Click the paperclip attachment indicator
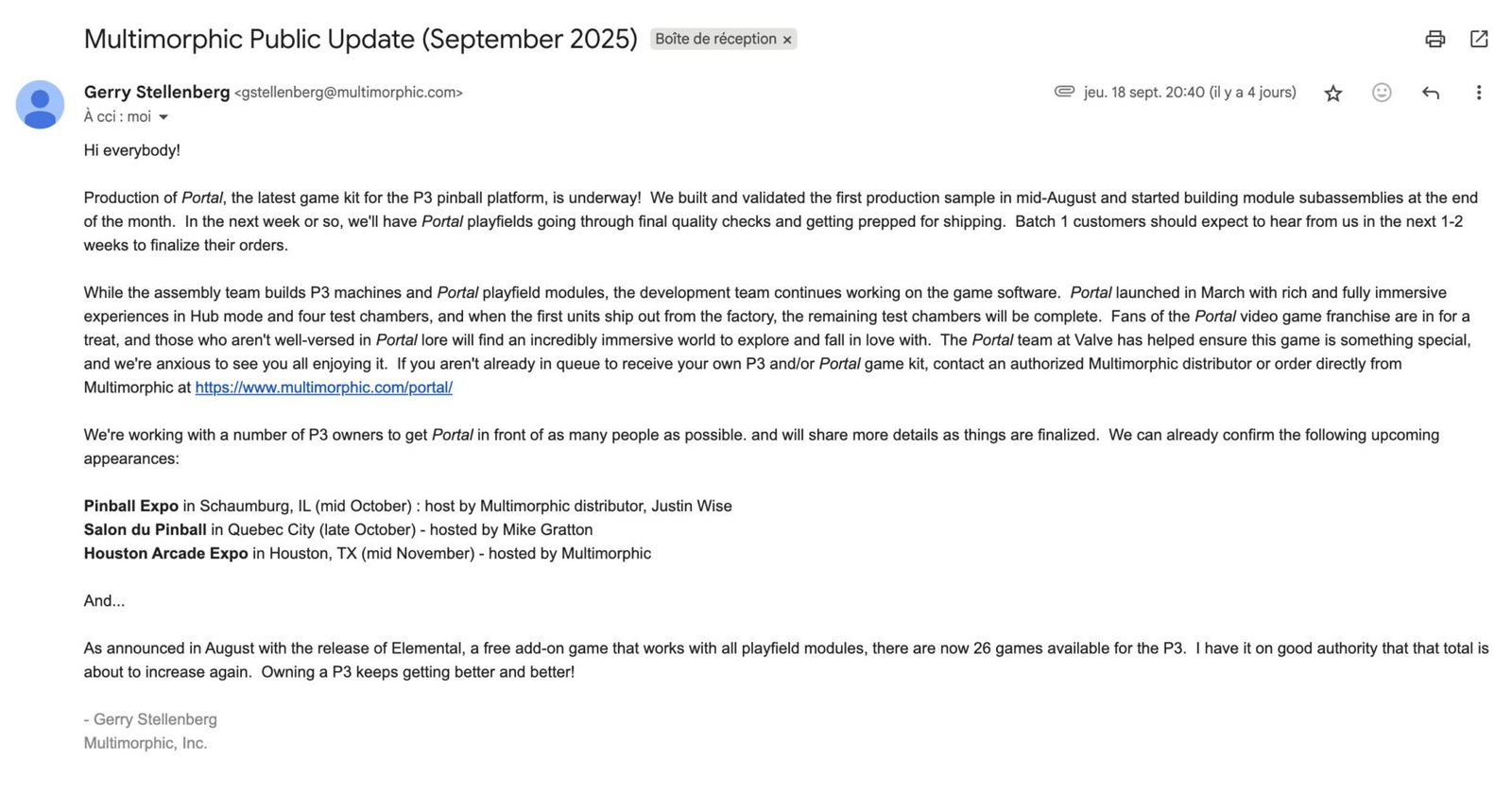The width and height of the screenshot is (1512, 794). point(1064,92)
